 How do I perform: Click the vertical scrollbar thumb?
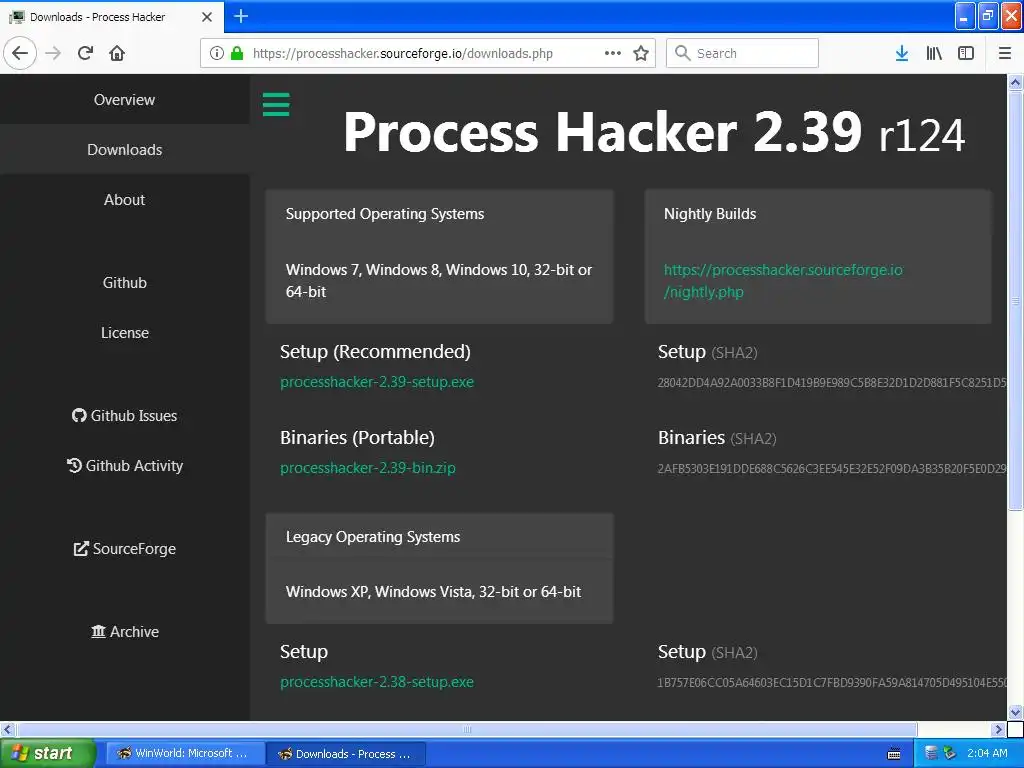coord(1016,301)
